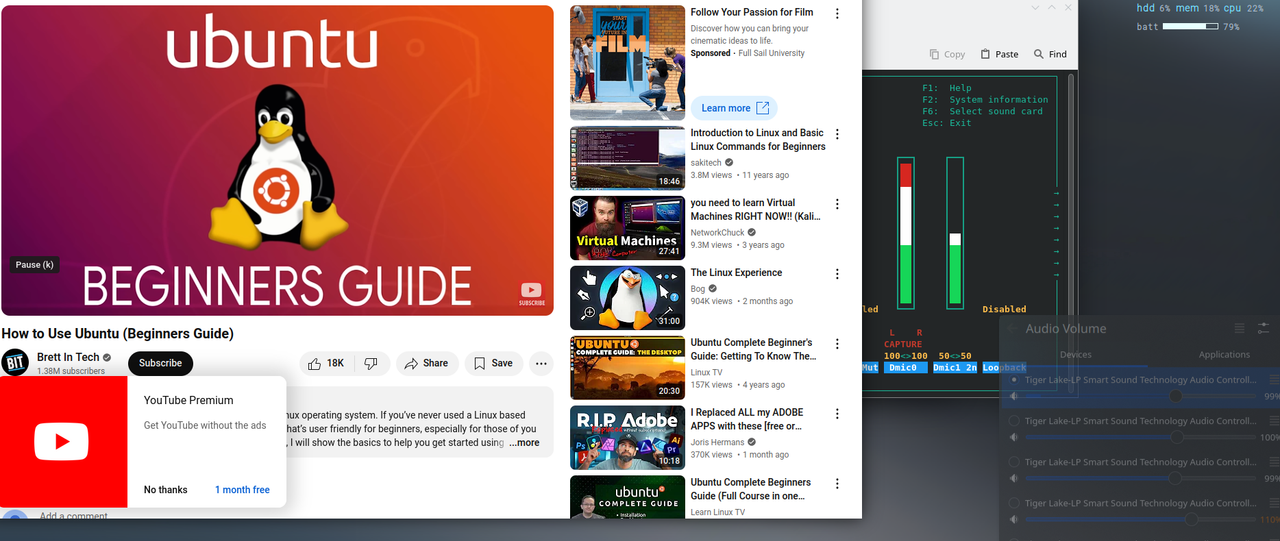Open the Linux TV channel under Ubuntu Complete Beginner's Guide
This screenshot has height=541, width=1280.
pos(706,372)
